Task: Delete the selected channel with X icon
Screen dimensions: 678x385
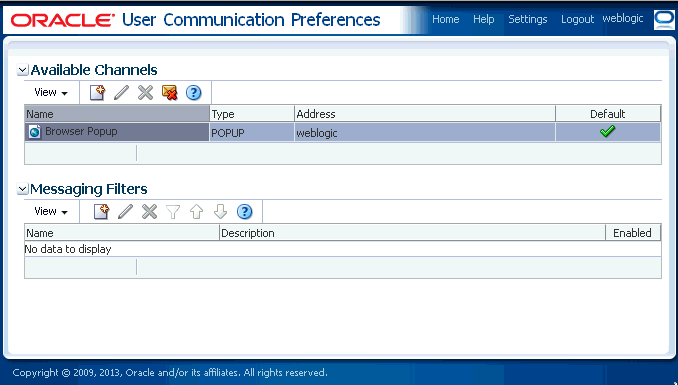Action: click(x=145, y=93)
